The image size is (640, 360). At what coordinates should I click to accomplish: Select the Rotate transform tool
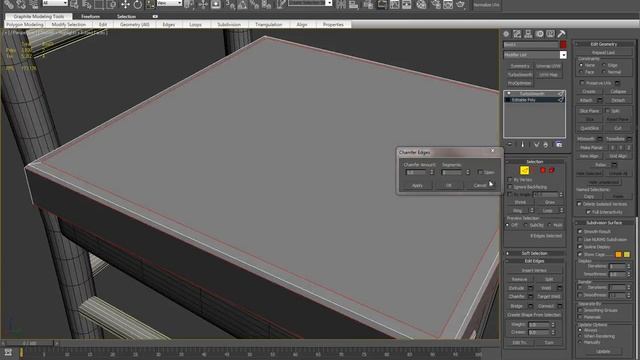coord(138,4)
